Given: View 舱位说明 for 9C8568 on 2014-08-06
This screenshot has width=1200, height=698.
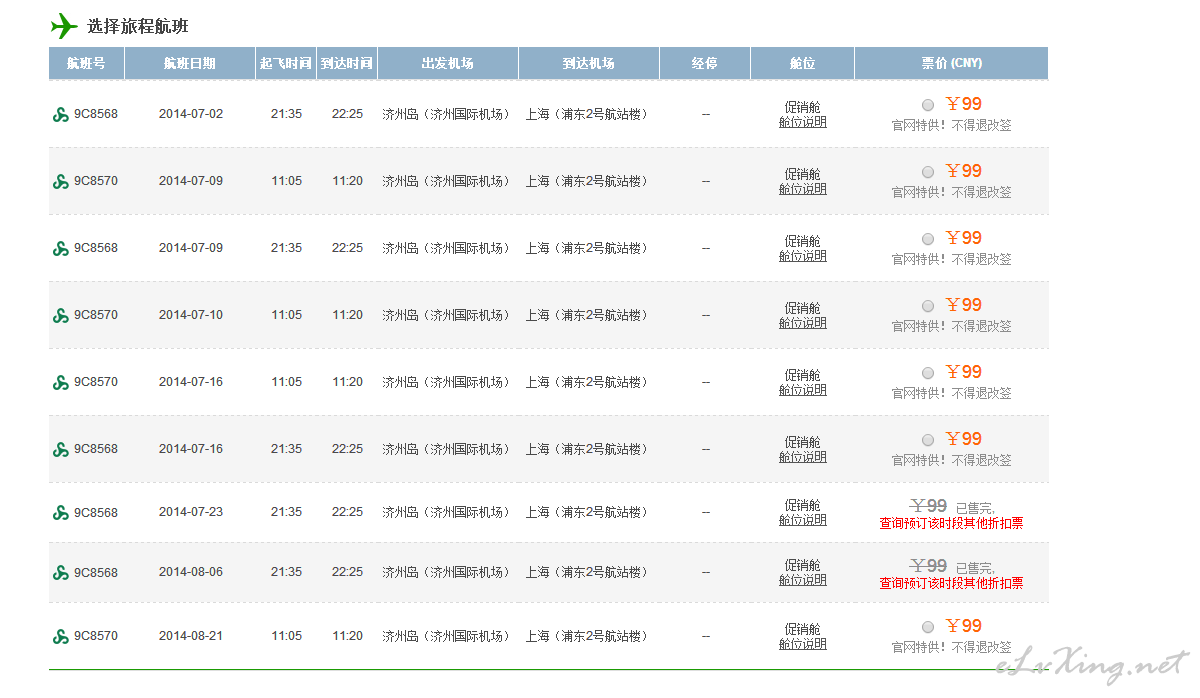Looking at the screenshot, I should (x=803, y=580).
